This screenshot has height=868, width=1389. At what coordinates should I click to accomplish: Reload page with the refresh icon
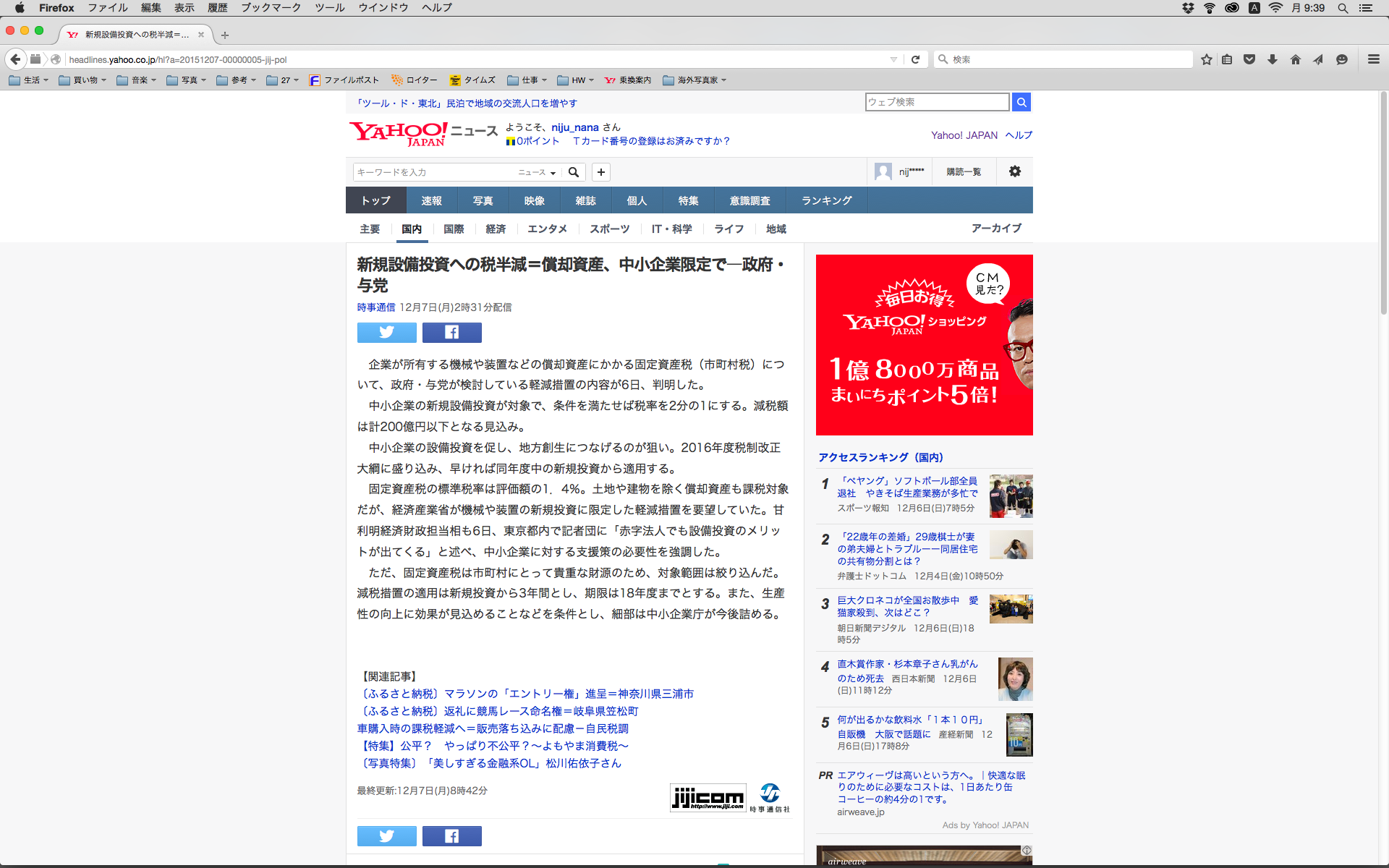click(x=915, y=59)
